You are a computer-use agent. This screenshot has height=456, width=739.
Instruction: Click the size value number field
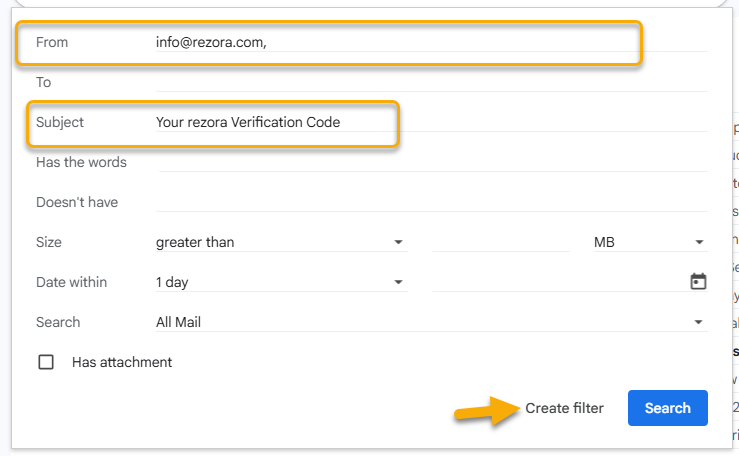[501, 242]
